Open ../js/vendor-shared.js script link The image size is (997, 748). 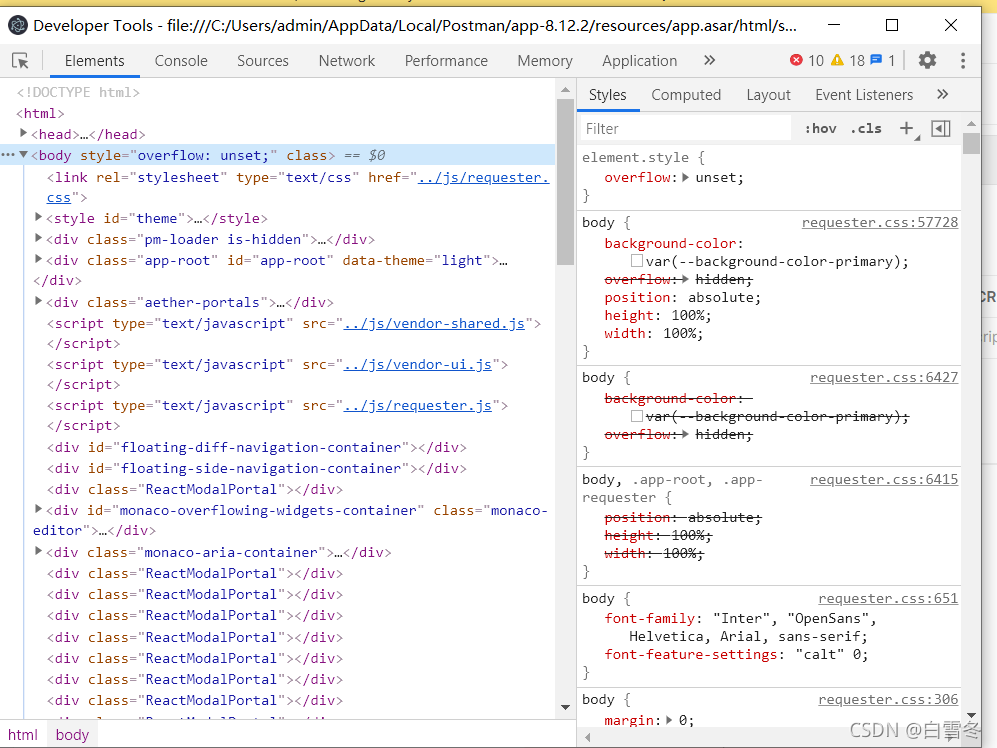[434, 323]
